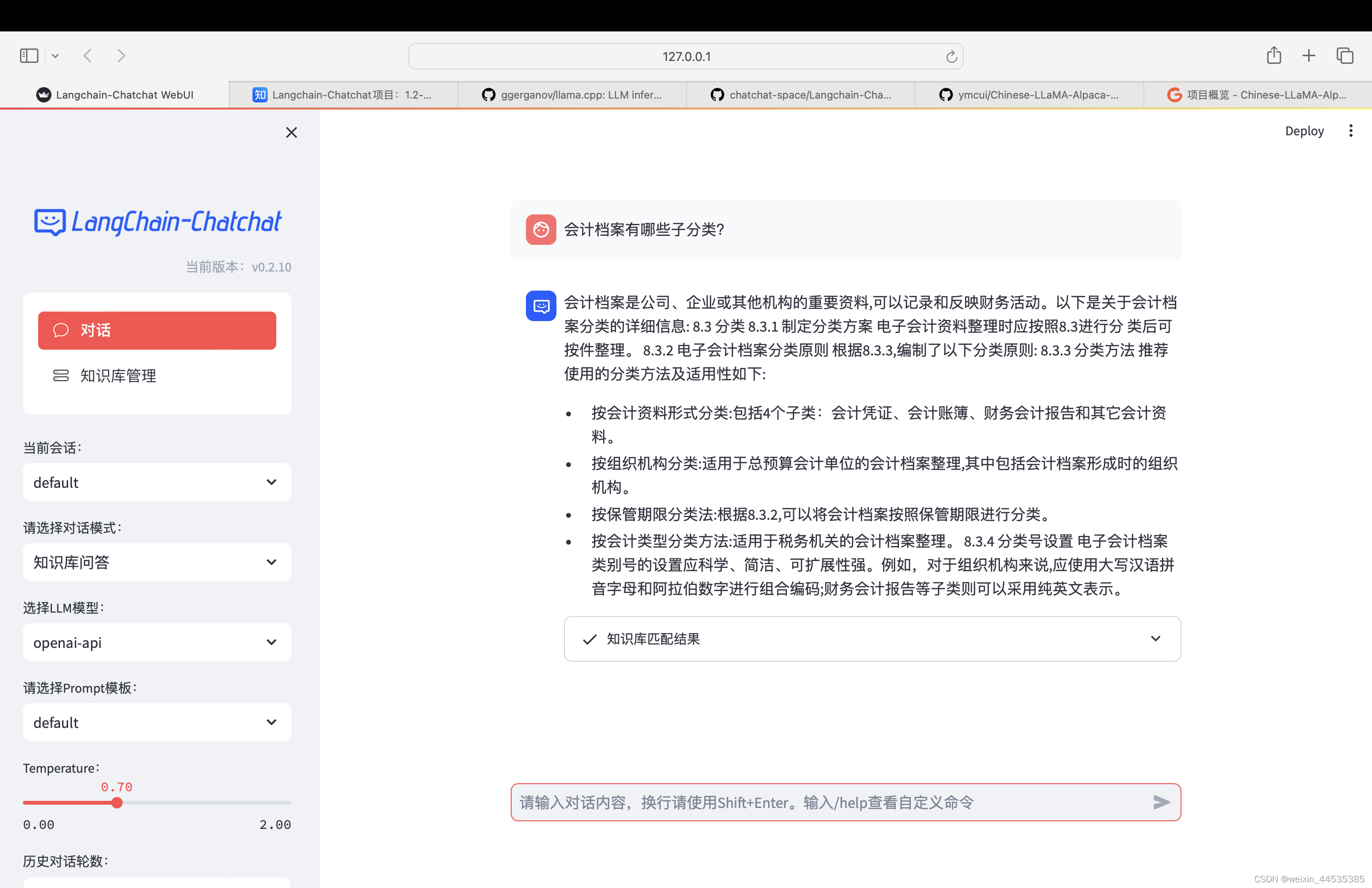
Task: Open the Safari share icon
Action: (x=1274, y=55)
